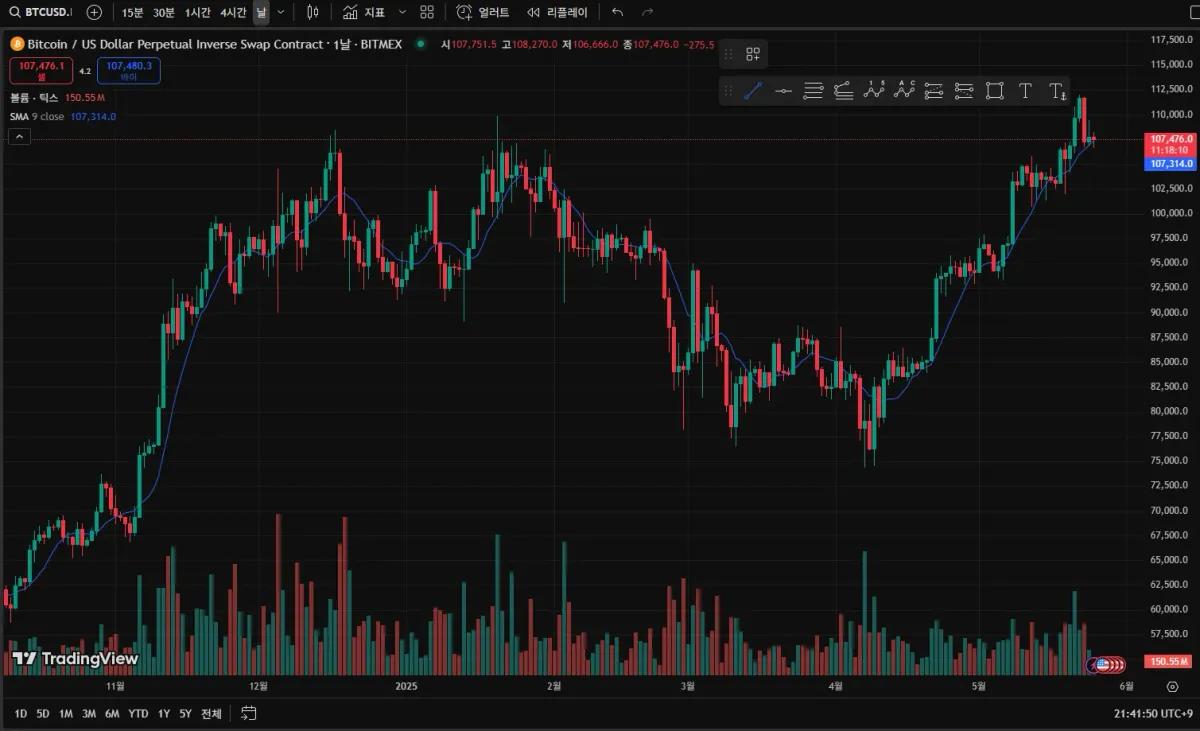Pick the rectangle shape tool
This screenshot has width=1200, height=731.
[994, 91]
